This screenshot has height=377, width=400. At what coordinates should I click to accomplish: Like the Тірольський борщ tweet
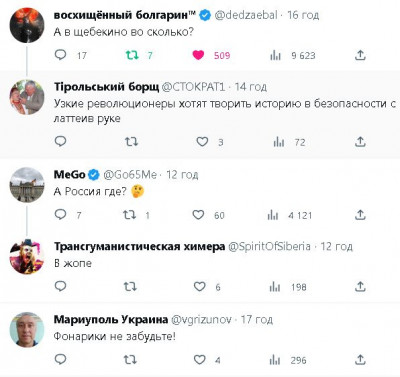click(x=202, y=142)
